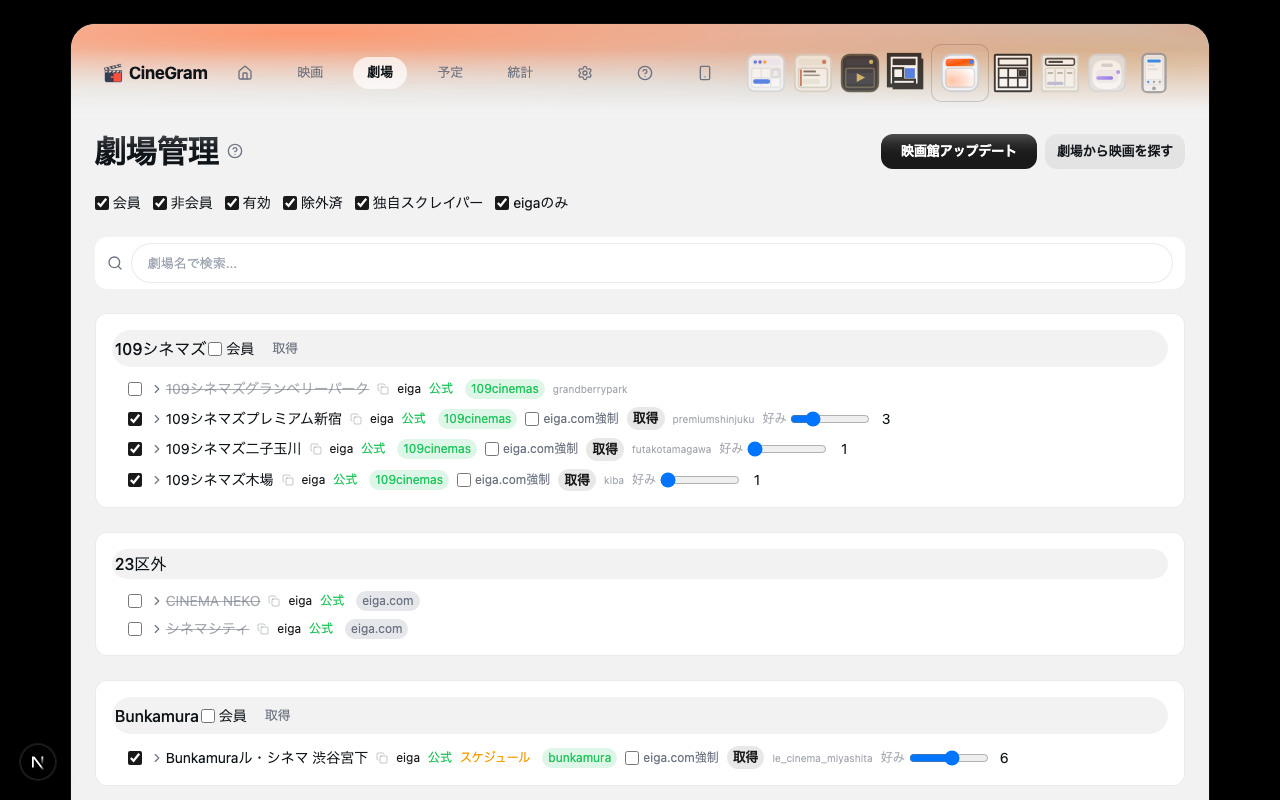This screenshot has width=1280, height=800.
Task: Open the 統計 section
Action: click(x=520, y=72)
